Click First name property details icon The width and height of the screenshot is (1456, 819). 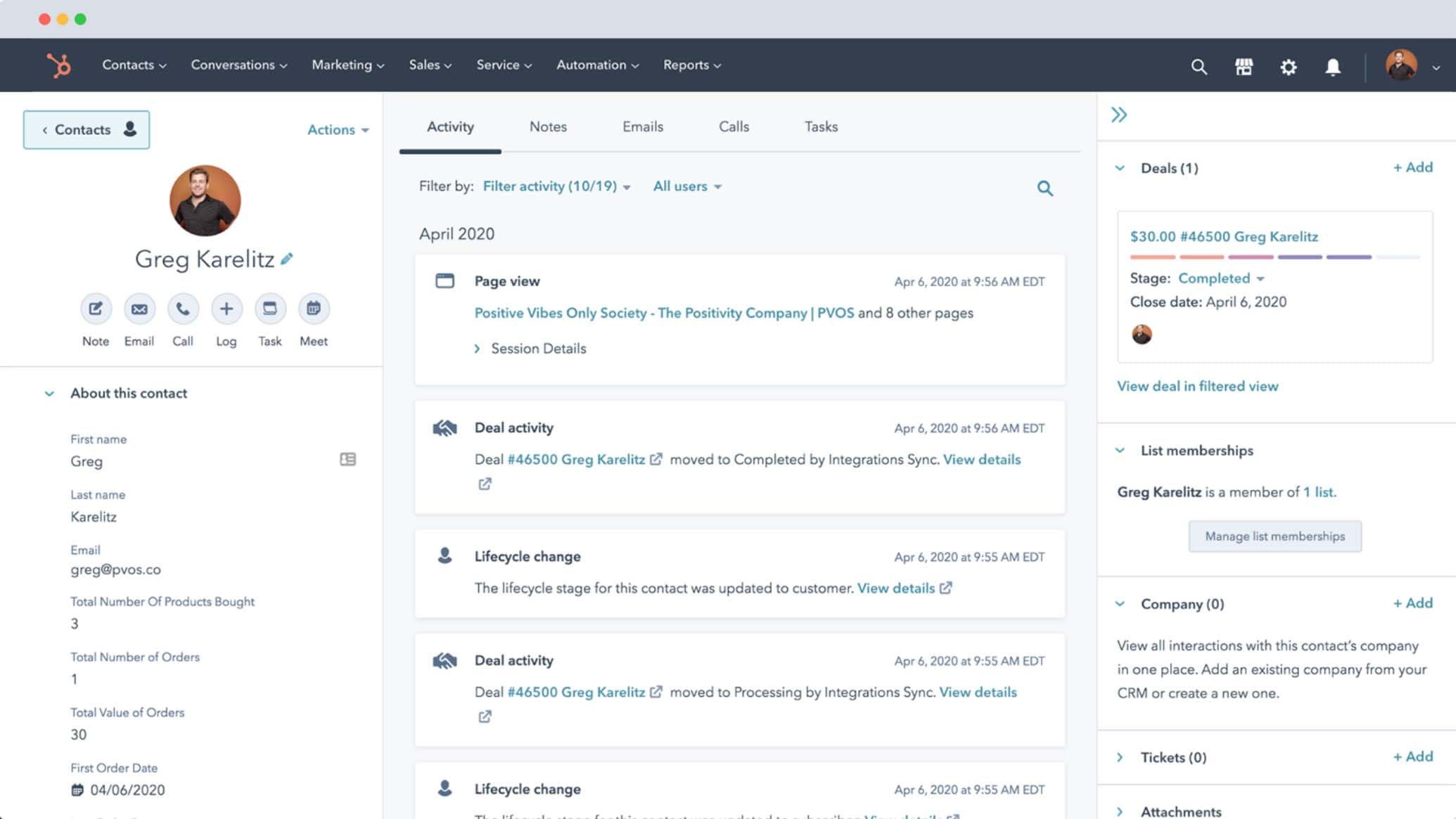tap(347, 459)
